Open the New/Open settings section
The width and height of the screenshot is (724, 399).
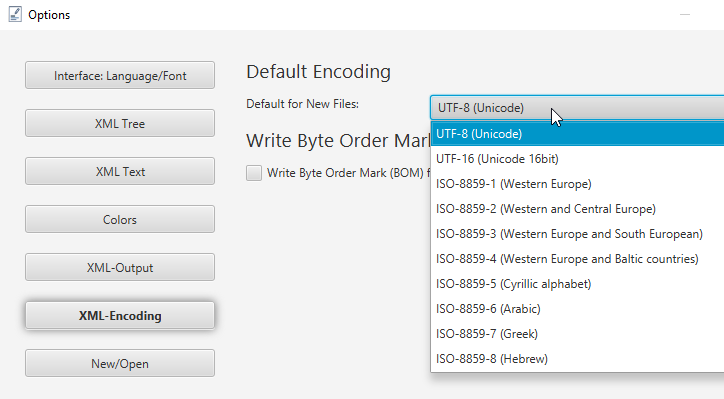click(x=120, y=363)
